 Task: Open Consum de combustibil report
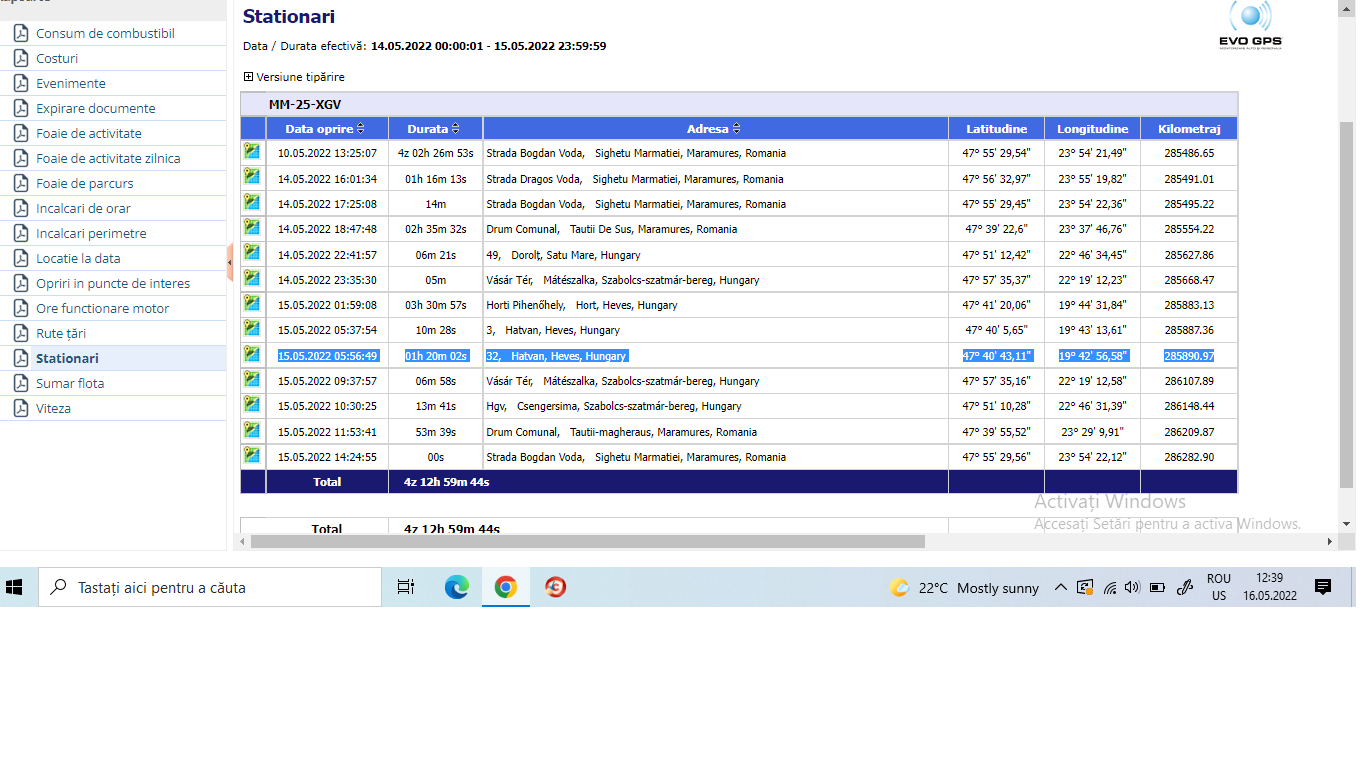105,33
